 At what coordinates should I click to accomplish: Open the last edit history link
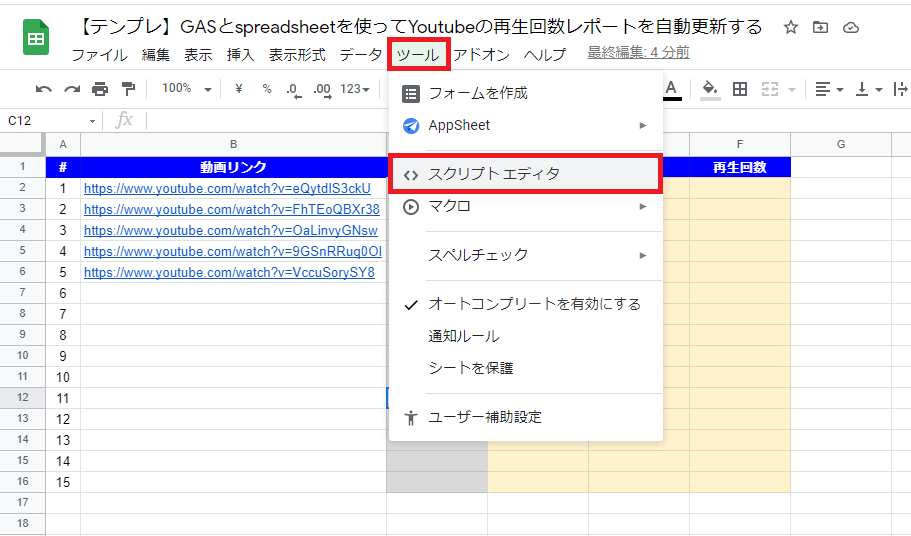(638, 53)
